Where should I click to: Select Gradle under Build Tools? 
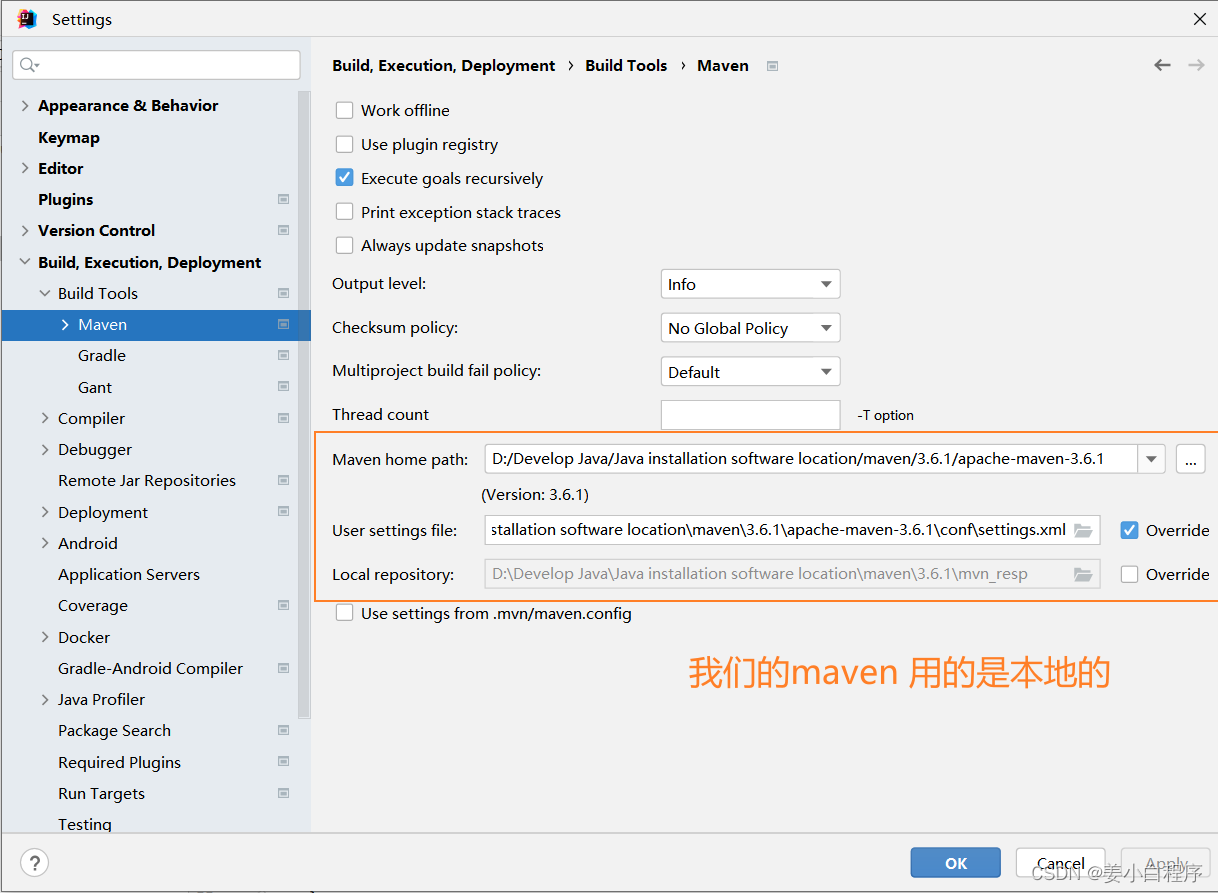[x=102, y=355]
